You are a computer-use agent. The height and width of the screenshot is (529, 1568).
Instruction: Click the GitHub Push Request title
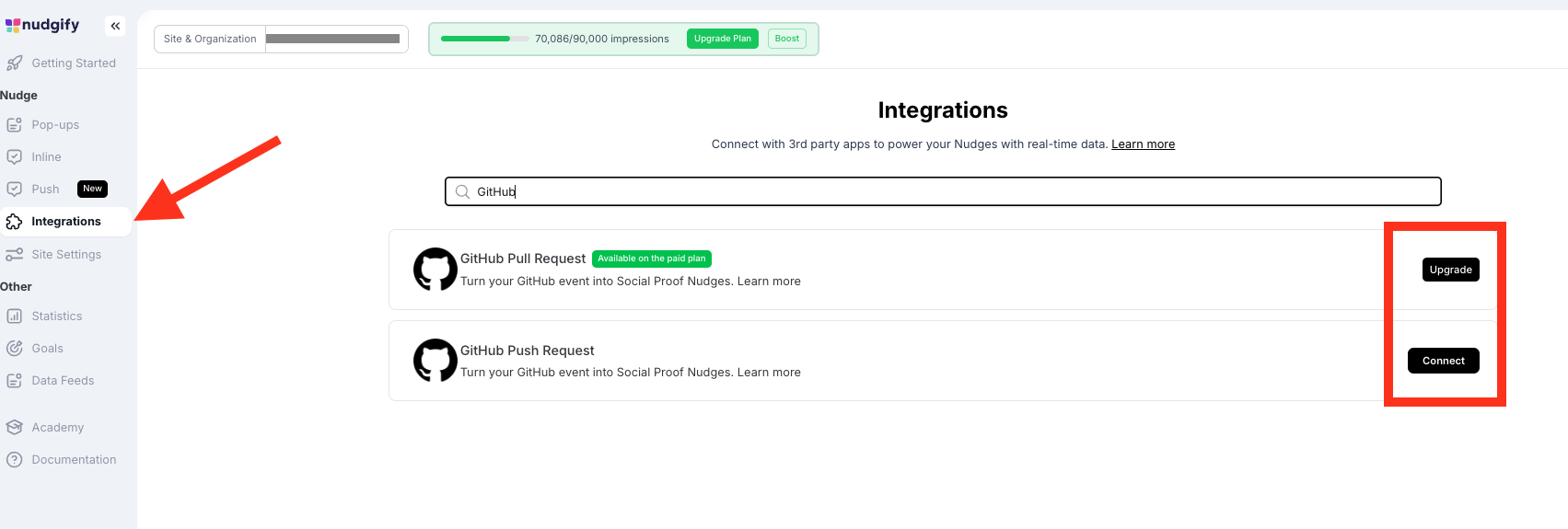(x=528, y=351)
